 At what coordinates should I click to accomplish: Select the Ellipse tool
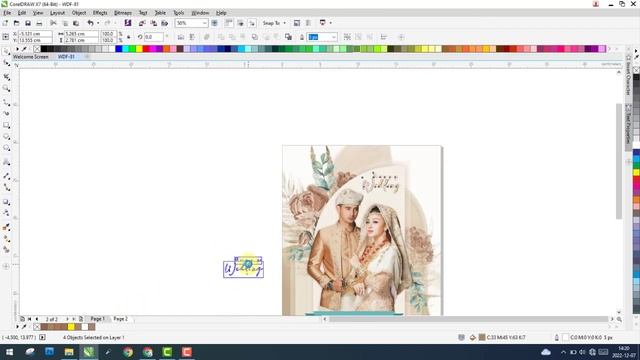coord(6,137)
